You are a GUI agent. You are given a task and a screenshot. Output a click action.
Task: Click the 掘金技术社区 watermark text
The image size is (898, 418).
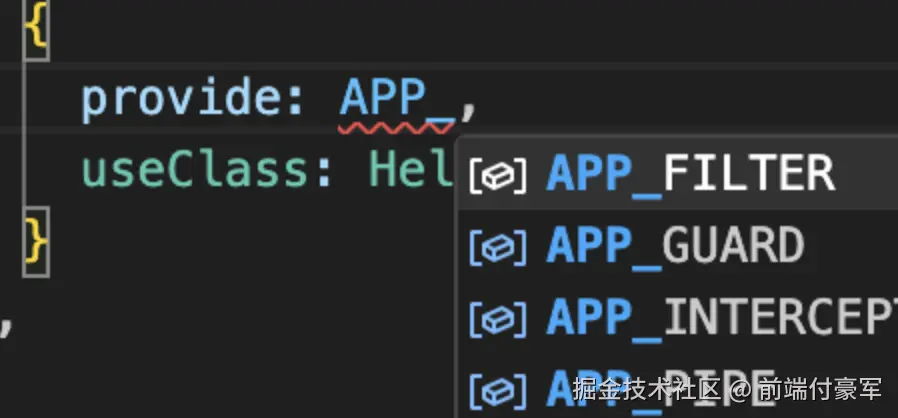coord(646,391)
